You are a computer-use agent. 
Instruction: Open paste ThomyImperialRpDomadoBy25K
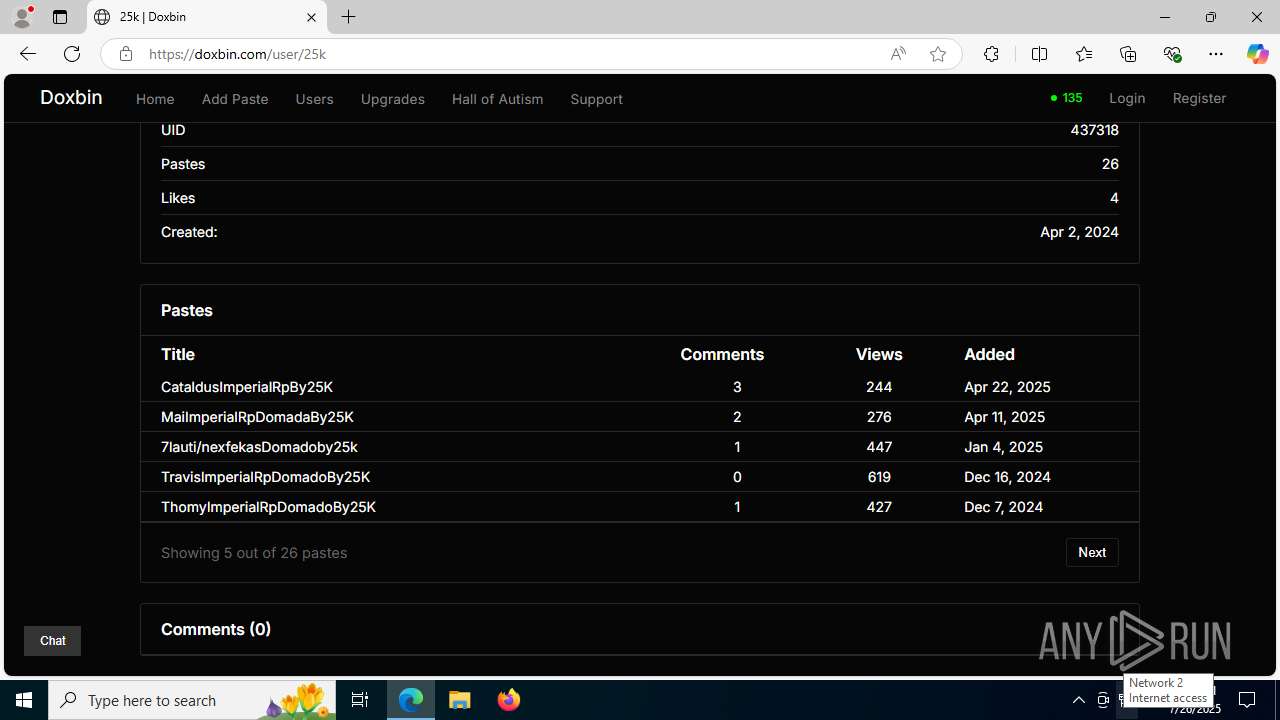[268, 507]
